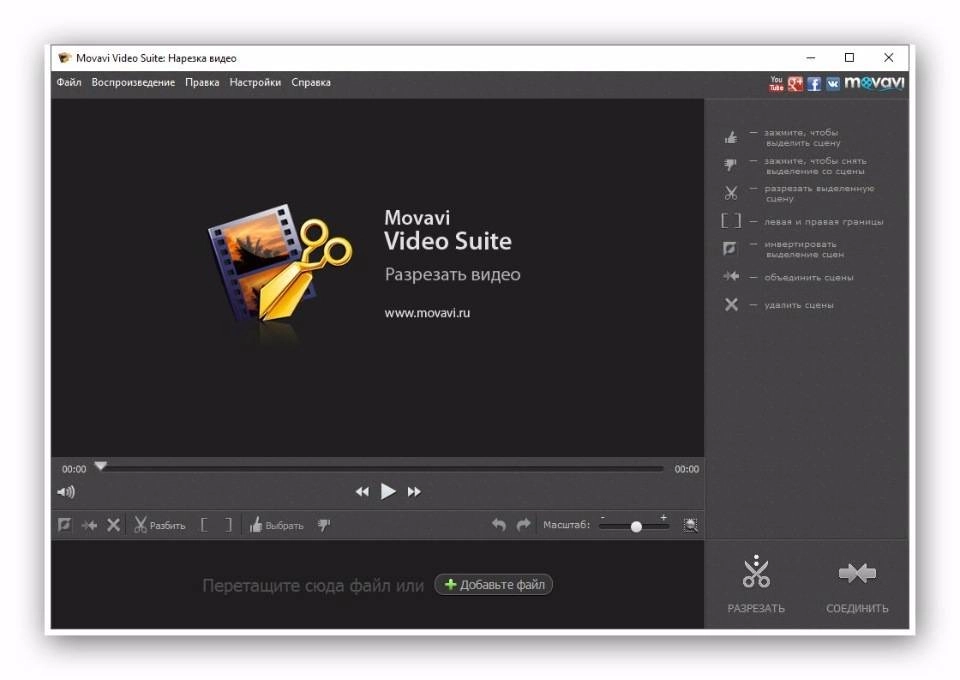Click the scissors icon in the help panel
960x680 pixels.
click(731, 193)
